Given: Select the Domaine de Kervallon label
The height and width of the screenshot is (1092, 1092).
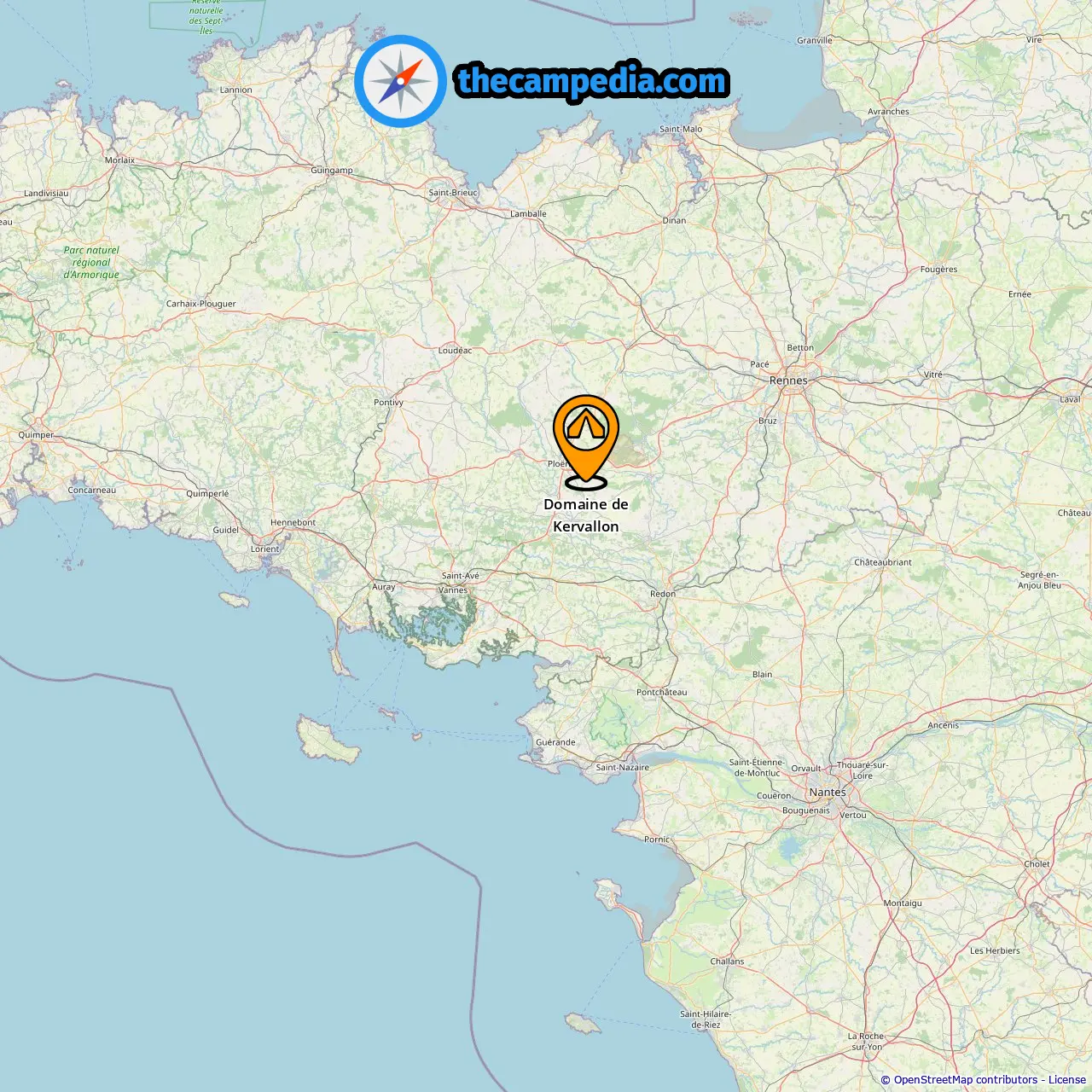Looking at the screenshot, I should pyautogui.click(x=586, y=515).
